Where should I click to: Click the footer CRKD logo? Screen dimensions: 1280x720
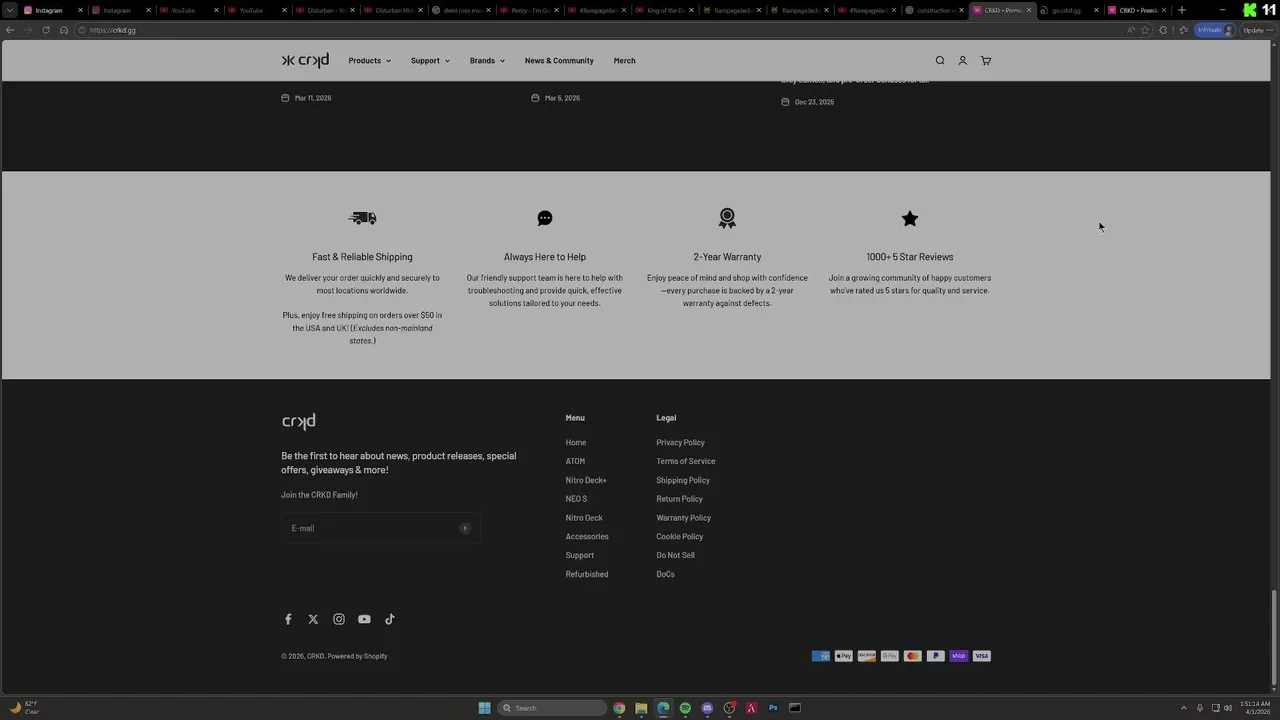tap(299, 421)
